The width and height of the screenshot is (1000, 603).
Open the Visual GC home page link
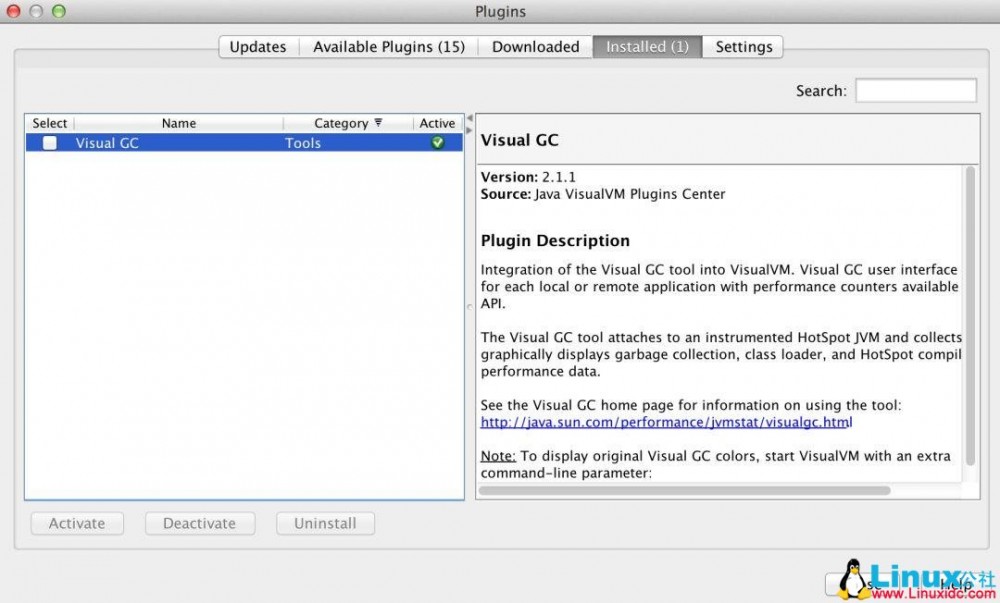[x=666, y=423]
